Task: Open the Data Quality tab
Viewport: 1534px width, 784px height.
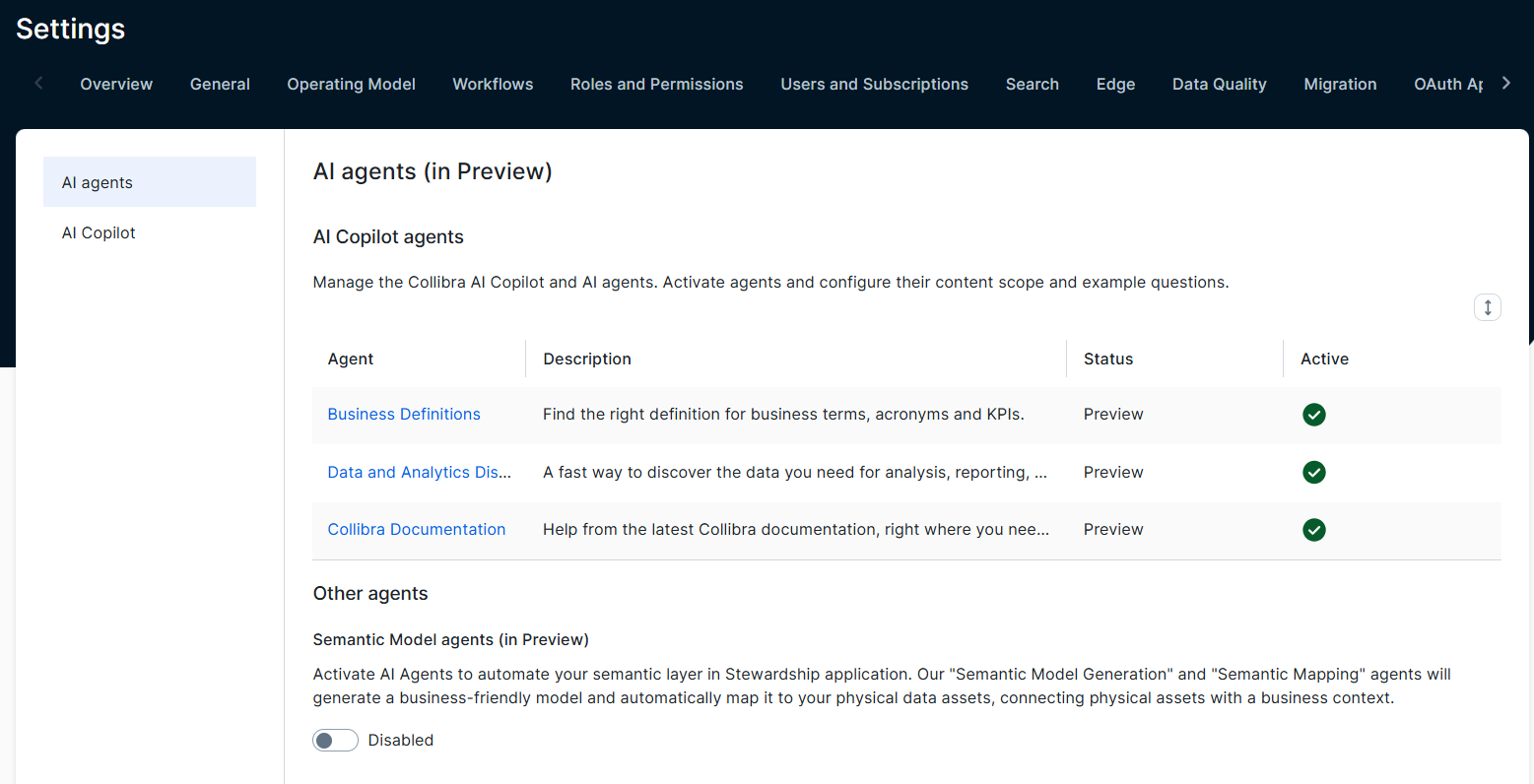Action: point(1219,85)
